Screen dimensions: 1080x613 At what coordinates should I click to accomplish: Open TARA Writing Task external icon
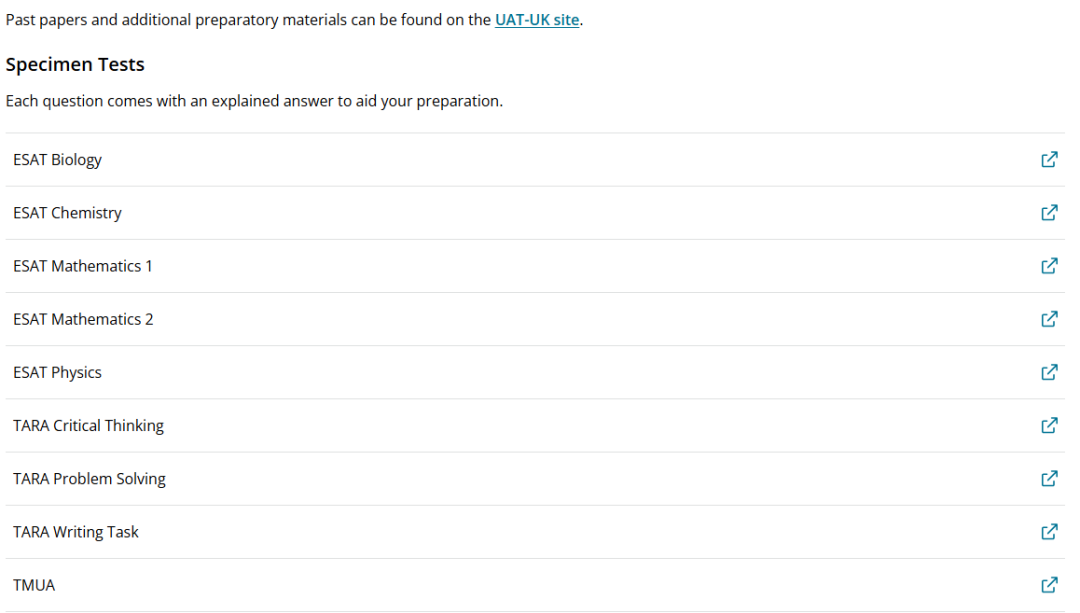(x=1049, y=531)
